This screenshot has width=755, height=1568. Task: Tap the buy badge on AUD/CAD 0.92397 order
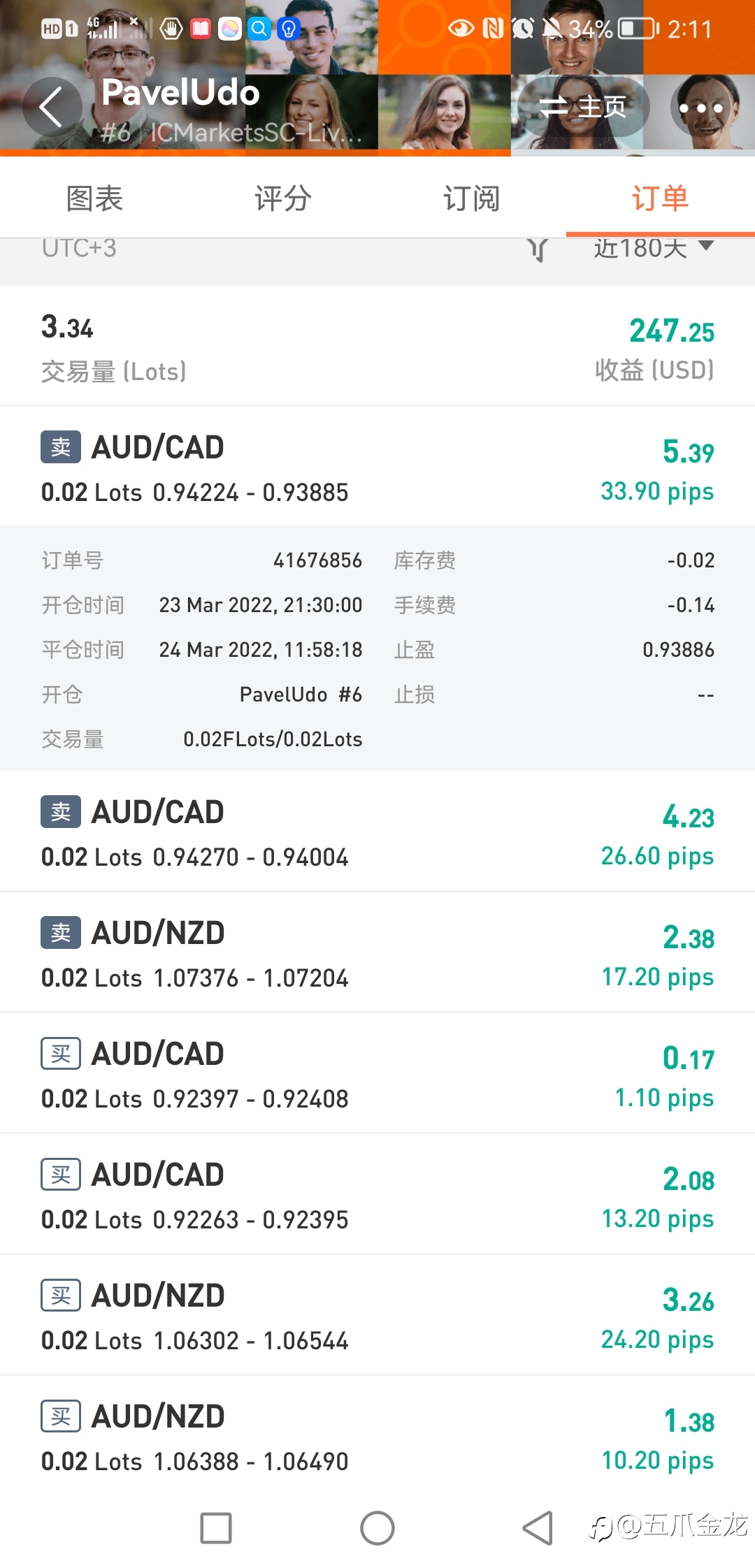click(61, 1054)
